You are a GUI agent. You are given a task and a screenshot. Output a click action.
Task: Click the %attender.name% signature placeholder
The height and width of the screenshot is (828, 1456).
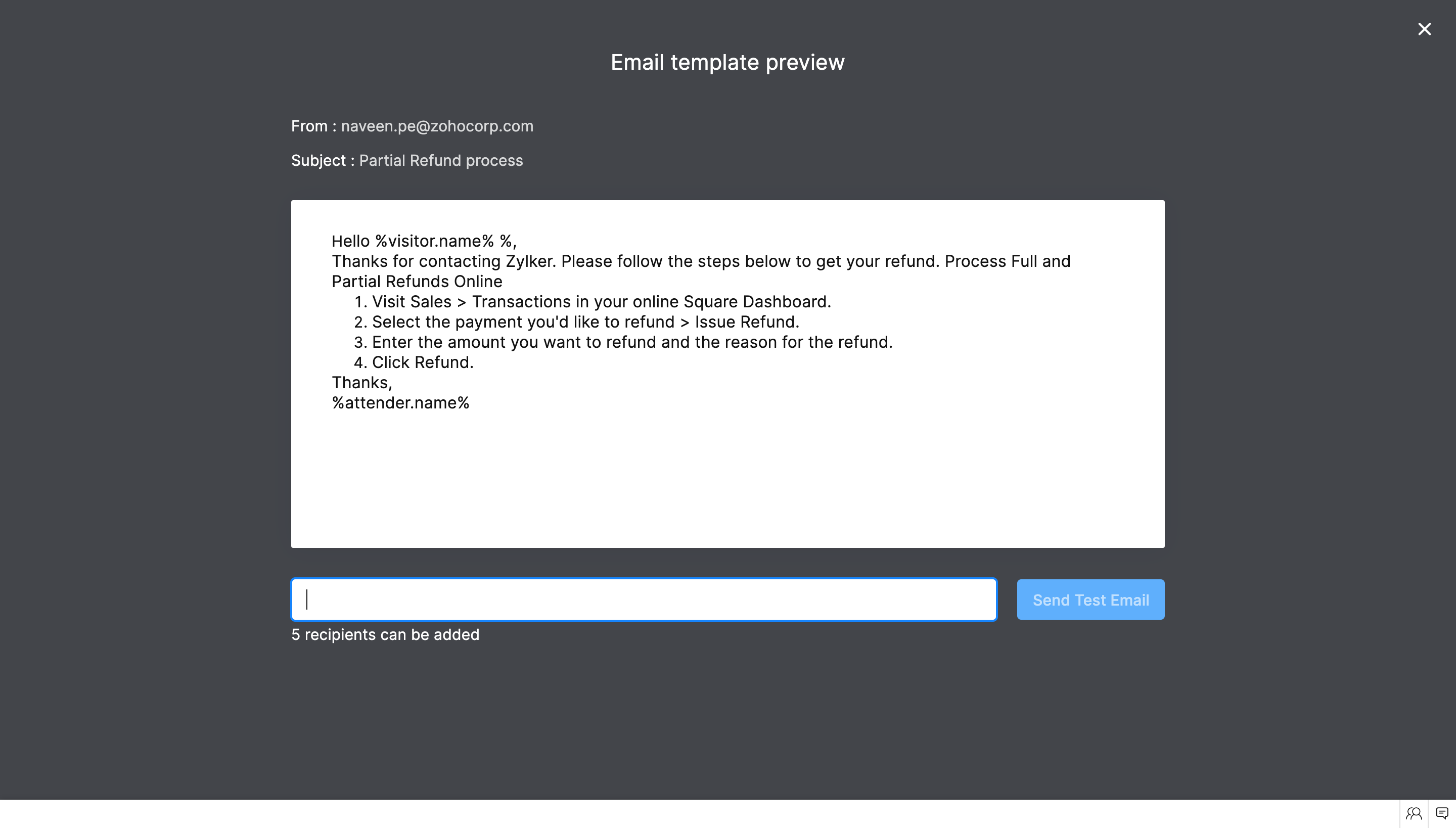(x=400, y=403)
